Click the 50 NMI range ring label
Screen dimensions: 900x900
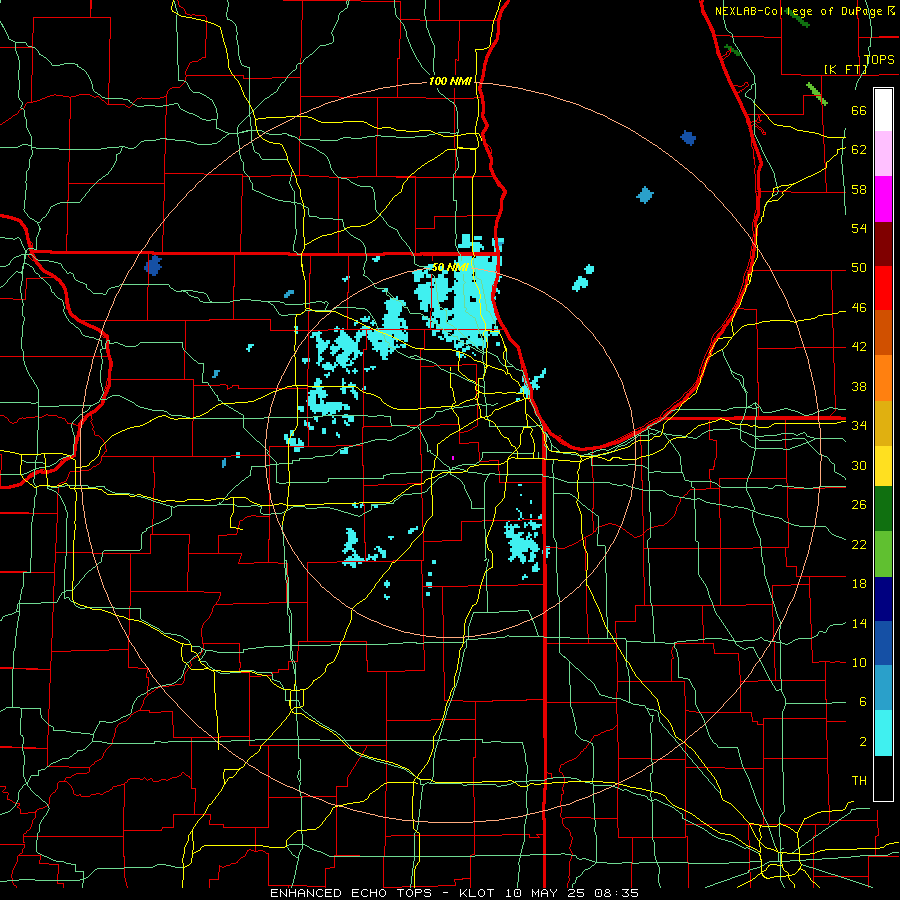click(x=451, y=267)
